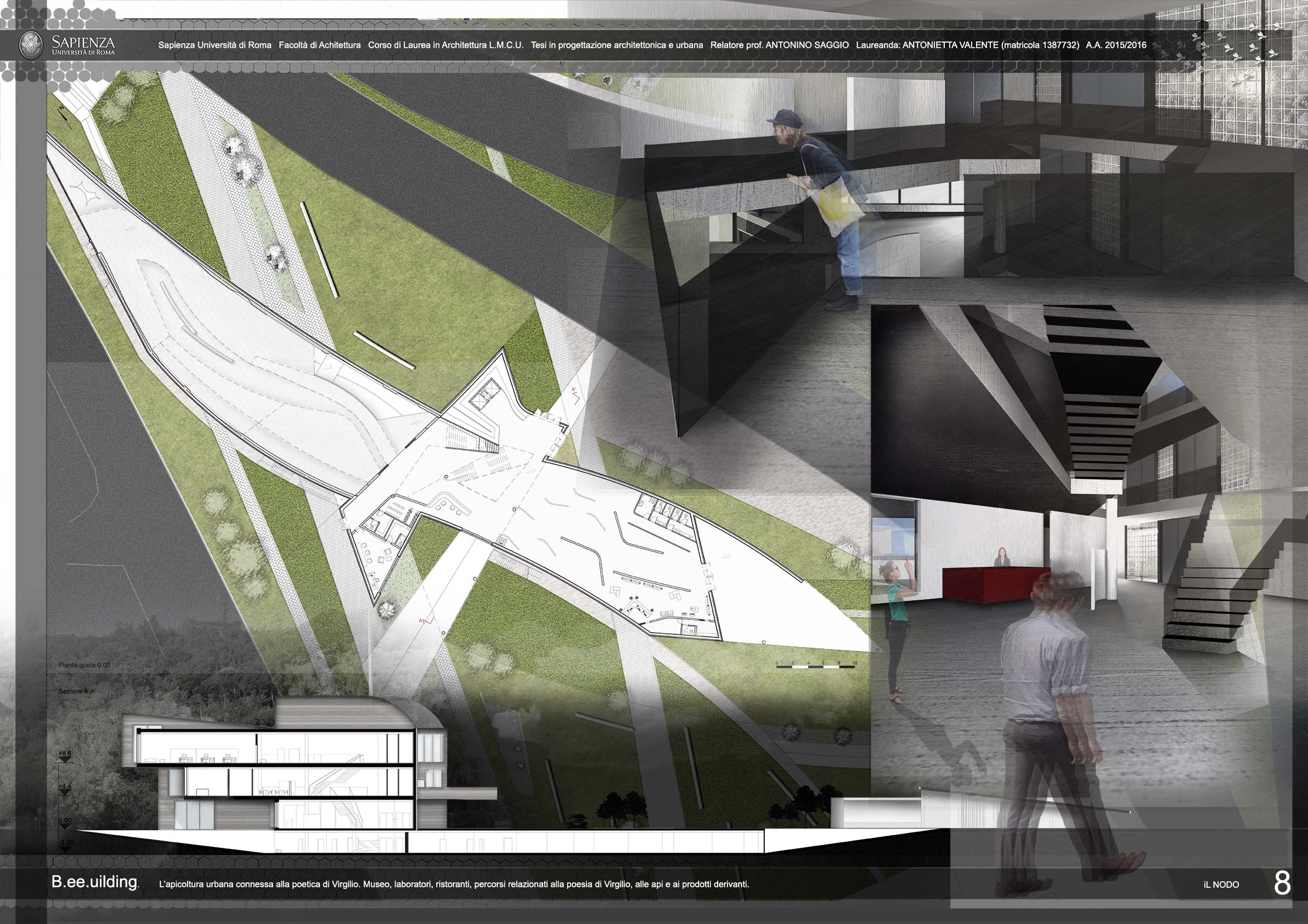
Task: Click the SAPIENZA Università di Roma wordmark
Action: point(83,45)
